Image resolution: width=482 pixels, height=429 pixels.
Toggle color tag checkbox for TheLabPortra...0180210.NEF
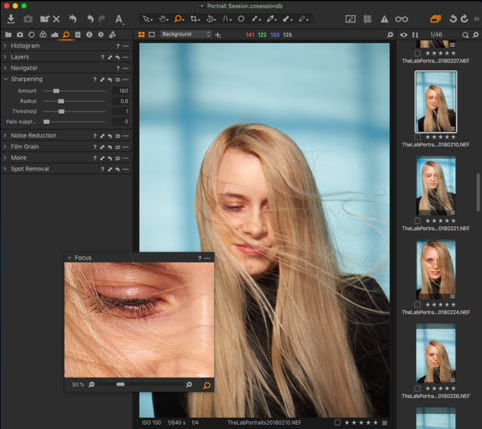pyautogui.click(x=417, y=137)
